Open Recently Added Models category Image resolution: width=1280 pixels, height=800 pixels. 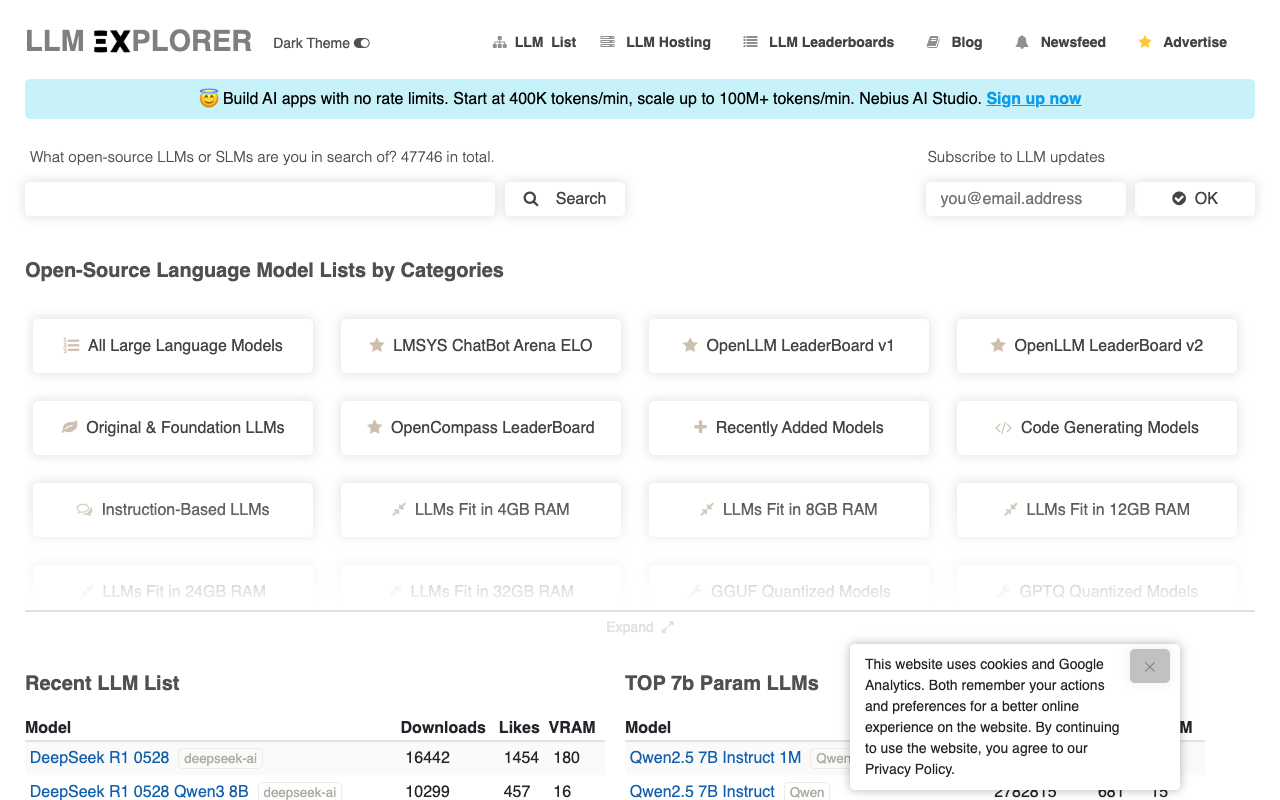789,428
